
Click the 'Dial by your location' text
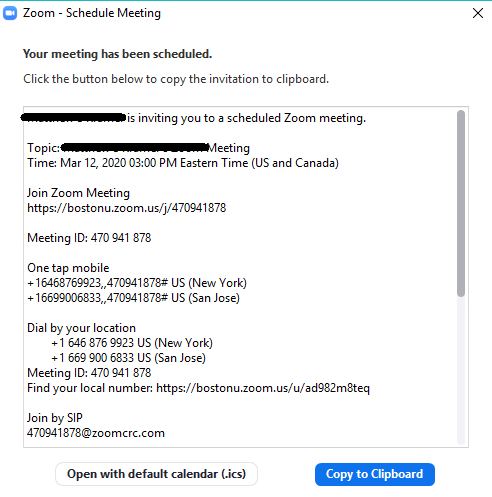(81, 328)
